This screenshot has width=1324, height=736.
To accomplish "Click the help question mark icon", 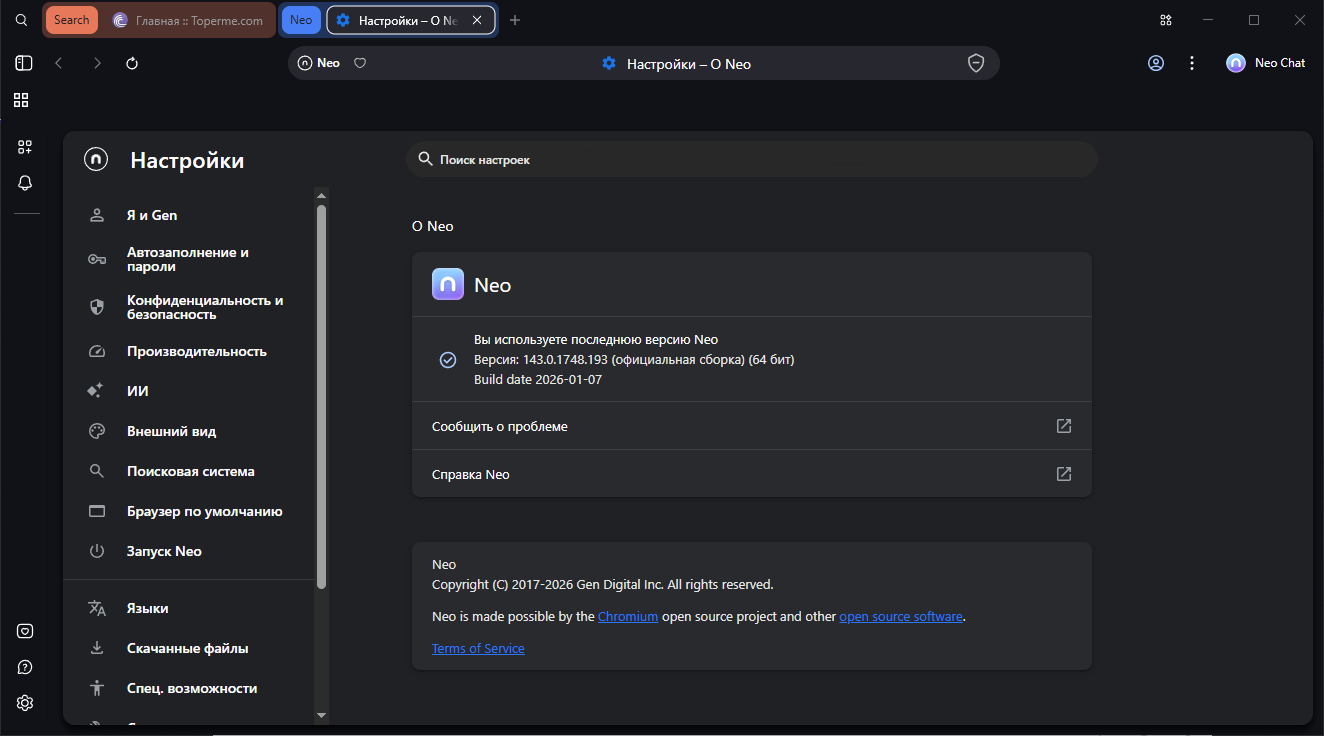I will pos(25,667).
